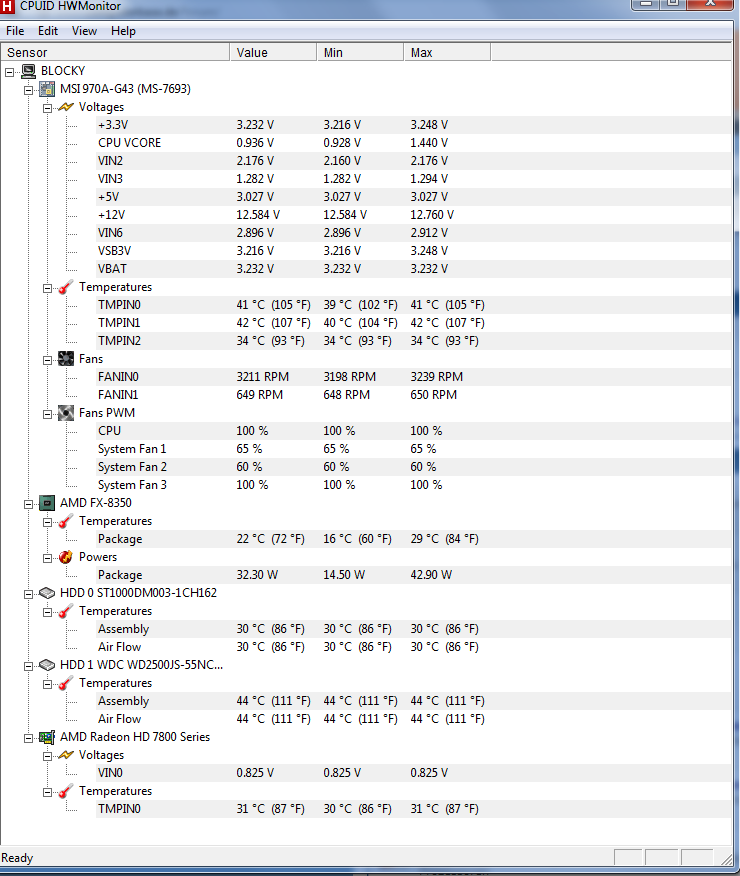Collapse the HDD 1 WDC node
740x876 pixels.
tap(28, 666)
